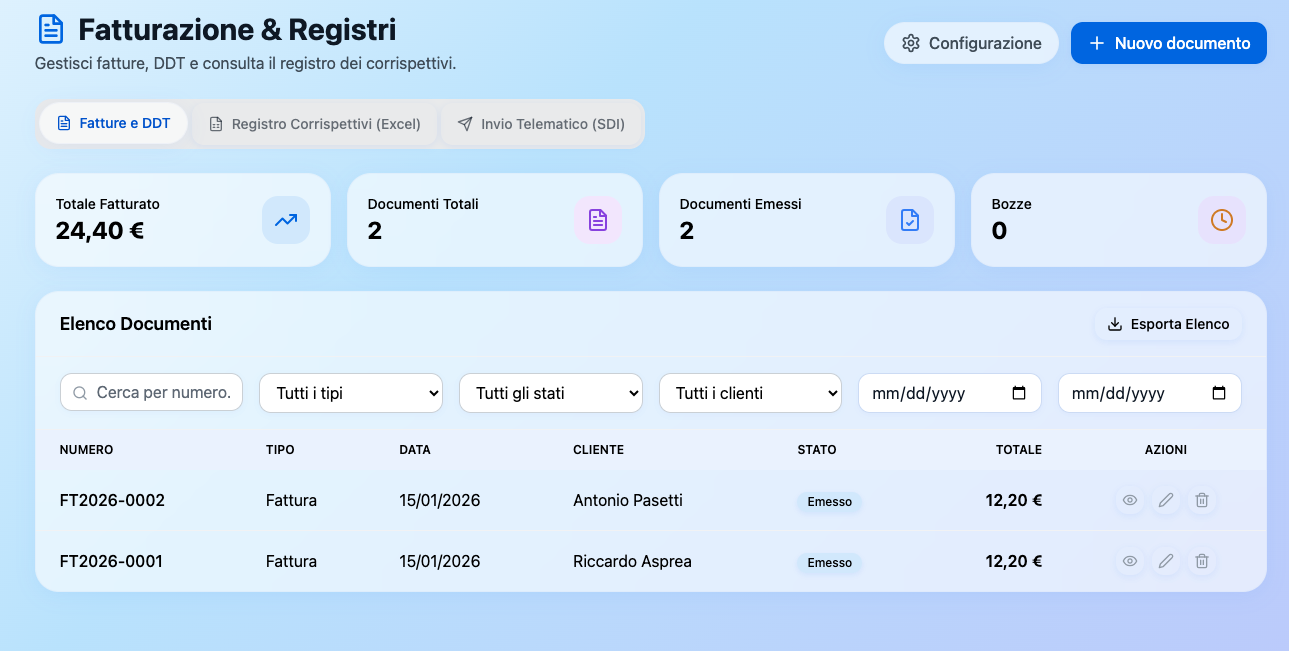Click the Esporta Elenco button
The image size is (1289, 651).
click(1168, 324)
